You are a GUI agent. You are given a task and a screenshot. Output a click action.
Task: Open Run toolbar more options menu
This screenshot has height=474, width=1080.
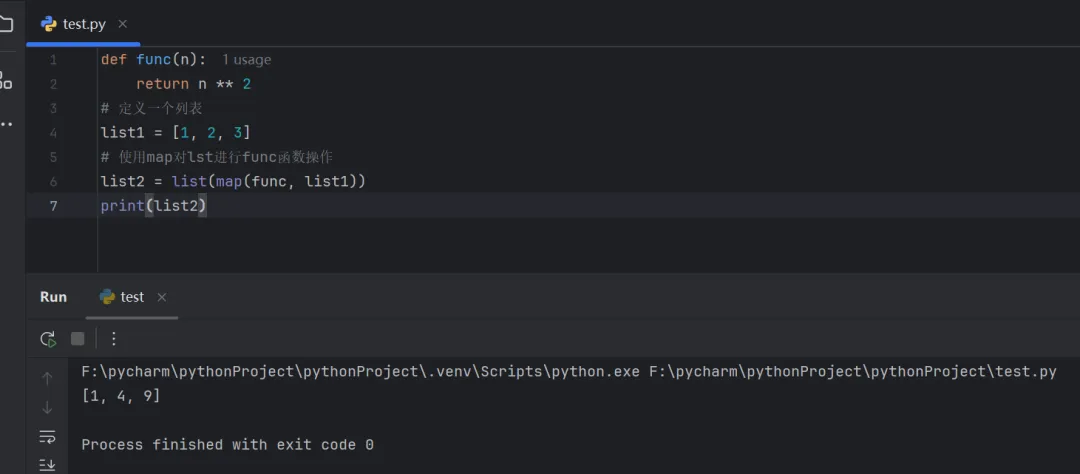click(x=114, y=339)
